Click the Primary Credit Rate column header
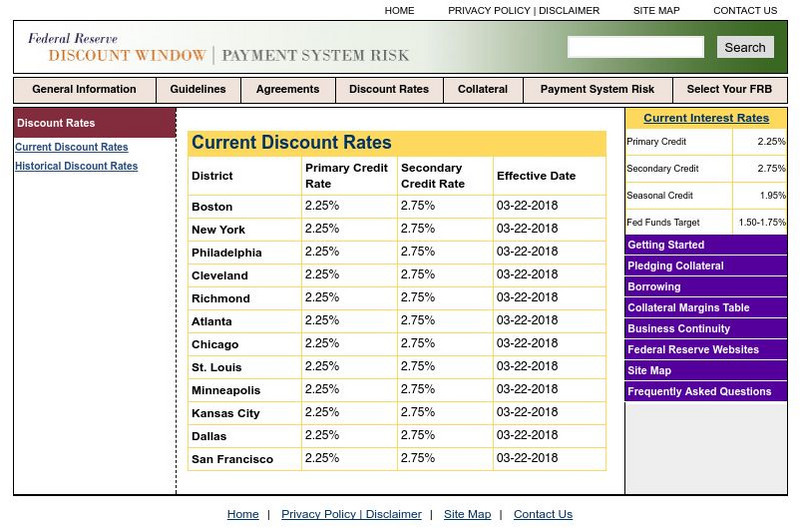This screenshot has height=528, width=800. point(349,176)
